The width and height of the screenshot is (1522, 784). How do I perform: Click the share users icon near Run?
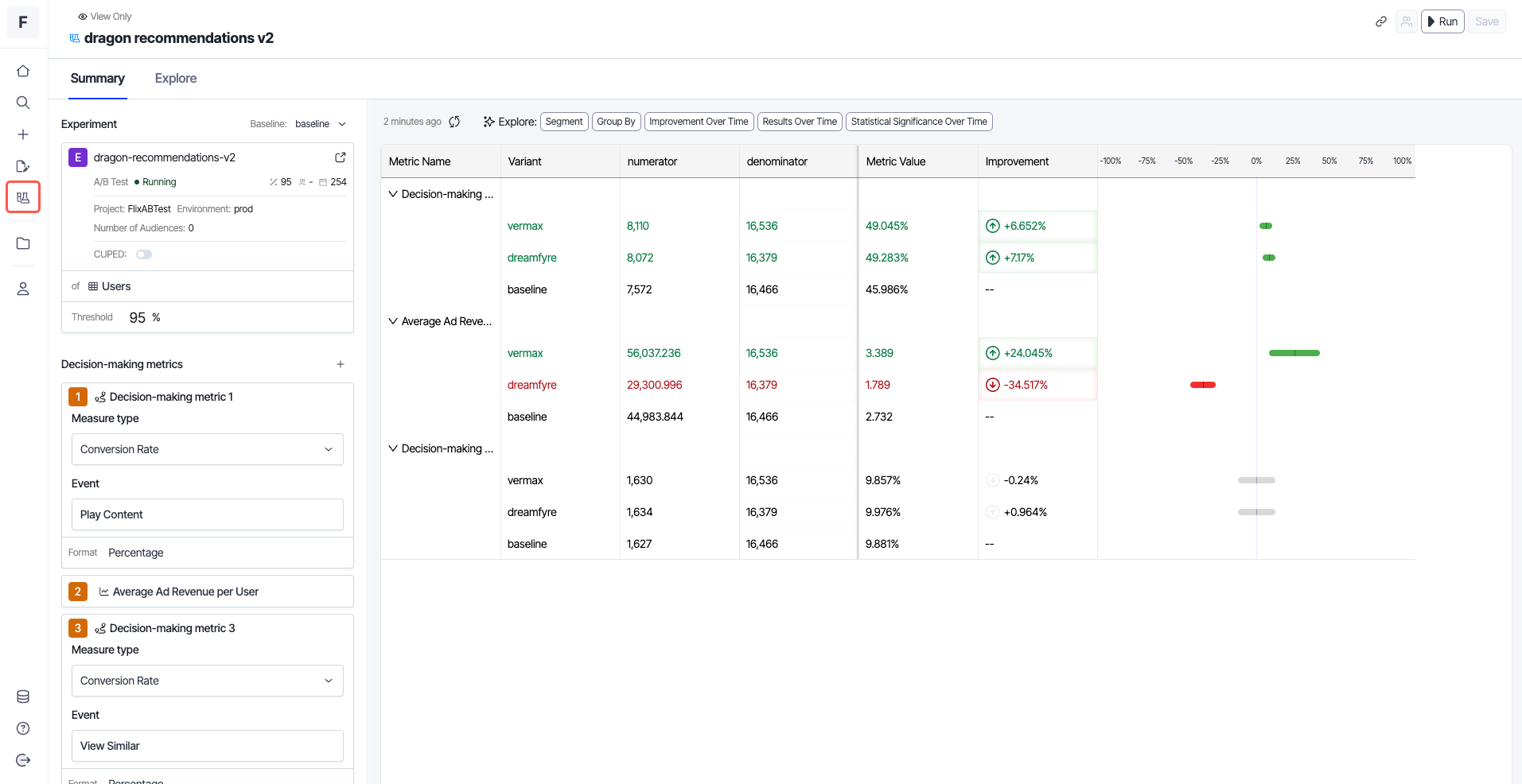tap(1407, 21)
